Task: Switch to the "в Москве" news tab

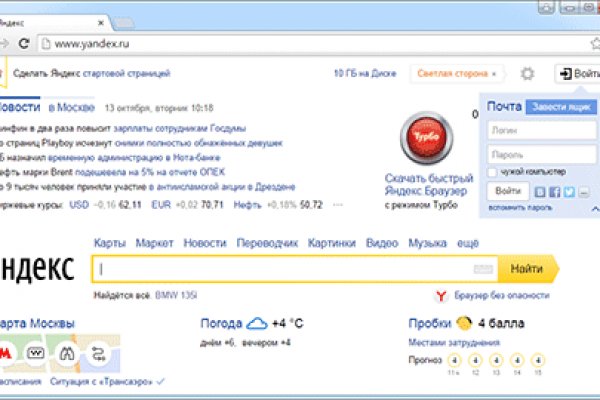Action: point(70,107)
